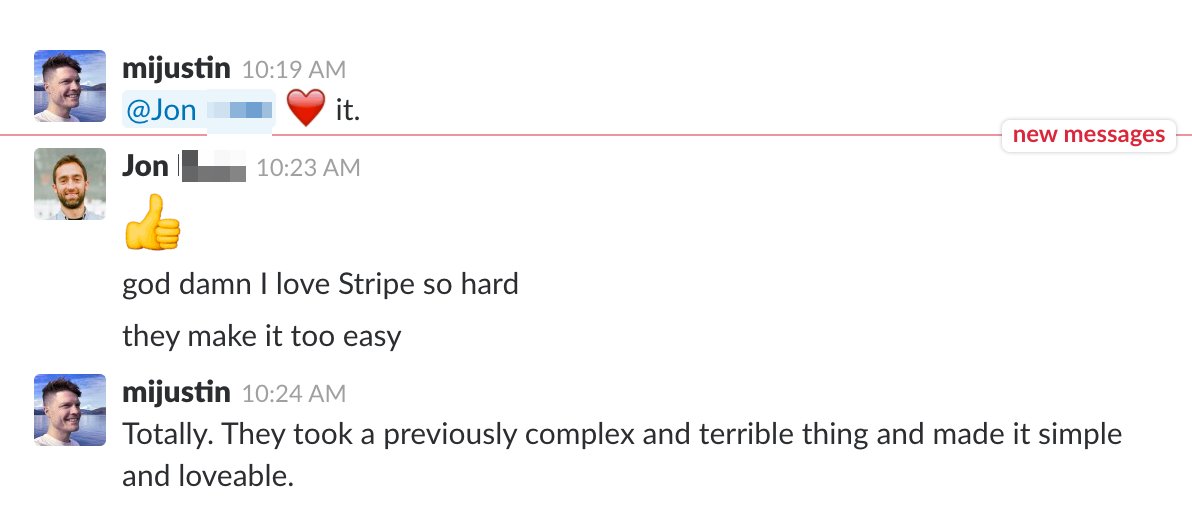Open the 10:23 AM timestamp link

(308, 168)
